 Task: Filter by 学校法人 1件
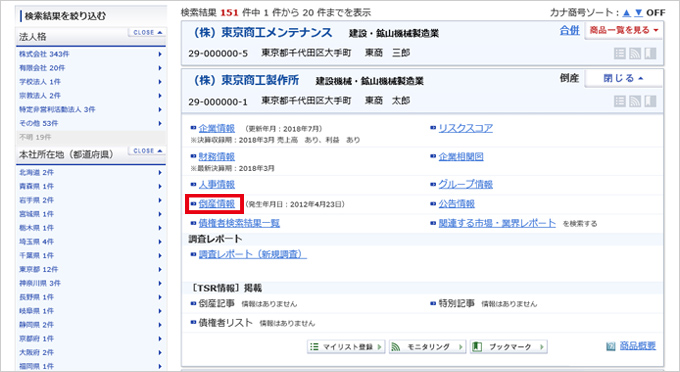tap(90, 82)
